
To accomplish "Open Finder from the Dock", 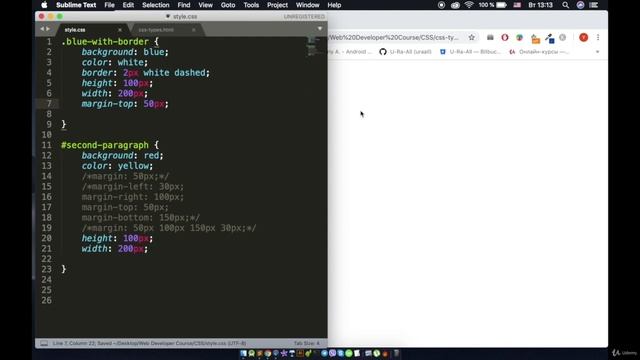I will [243, 353].
